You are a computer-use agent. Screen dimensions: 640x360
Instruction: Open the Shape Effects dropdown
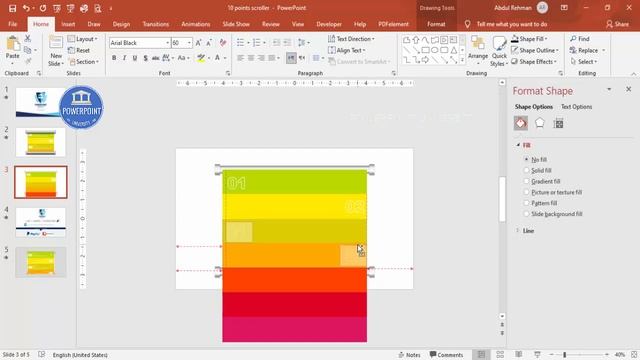[534, 62]
